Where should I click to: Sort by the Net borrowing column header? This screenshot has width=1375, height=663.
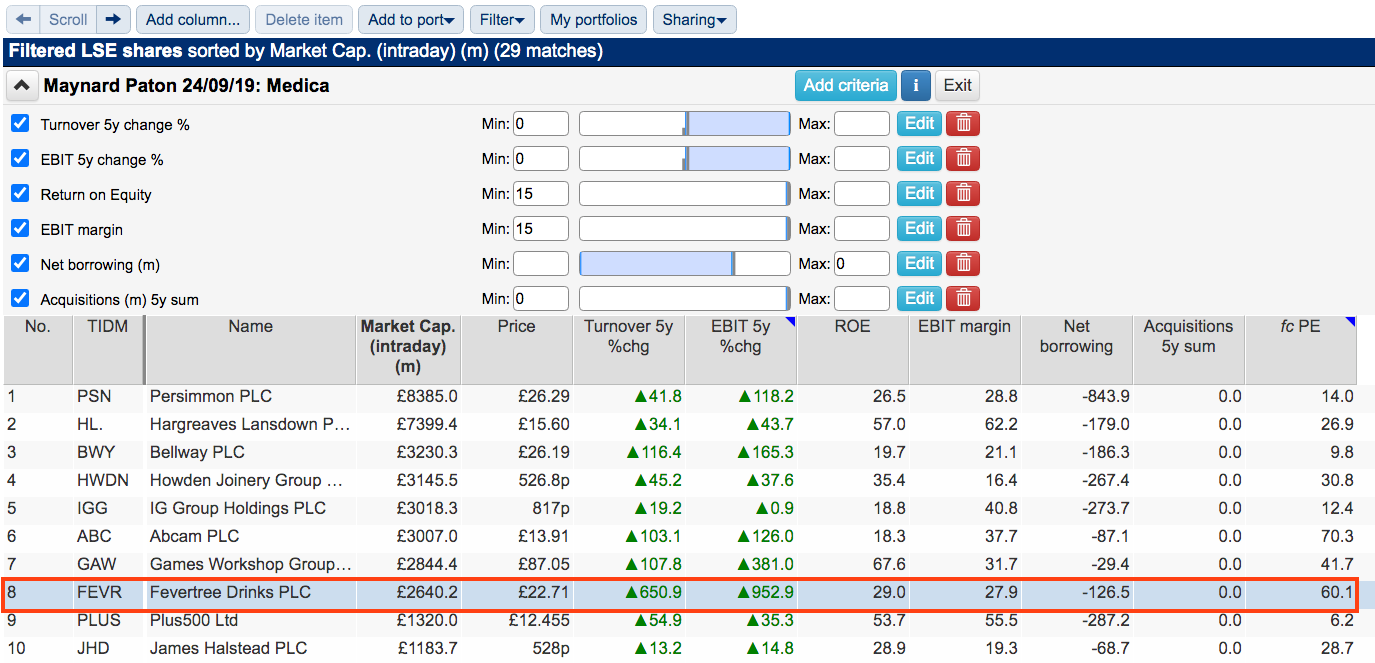click(1077, 349)
